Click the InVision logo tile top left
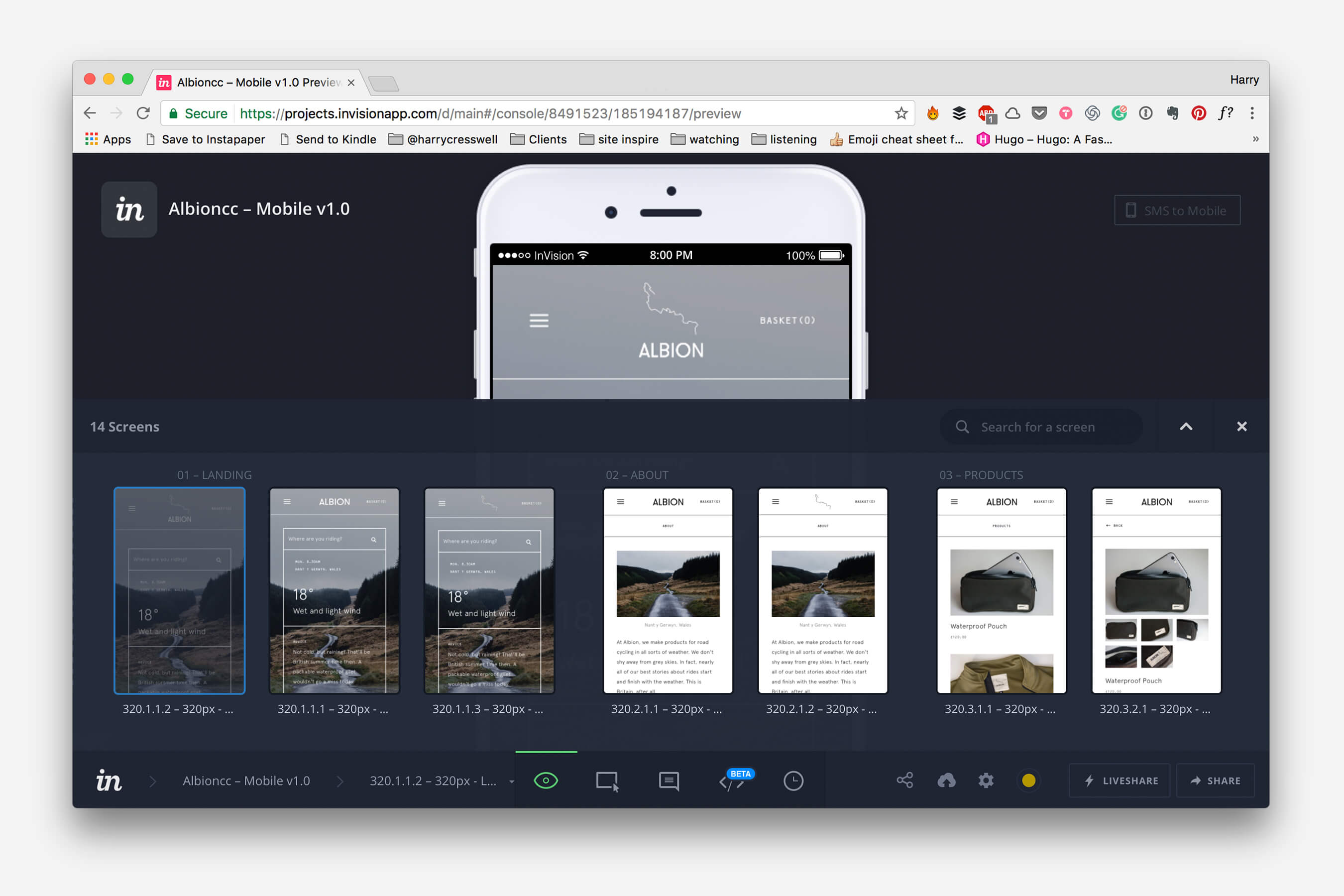 (129, 209)
